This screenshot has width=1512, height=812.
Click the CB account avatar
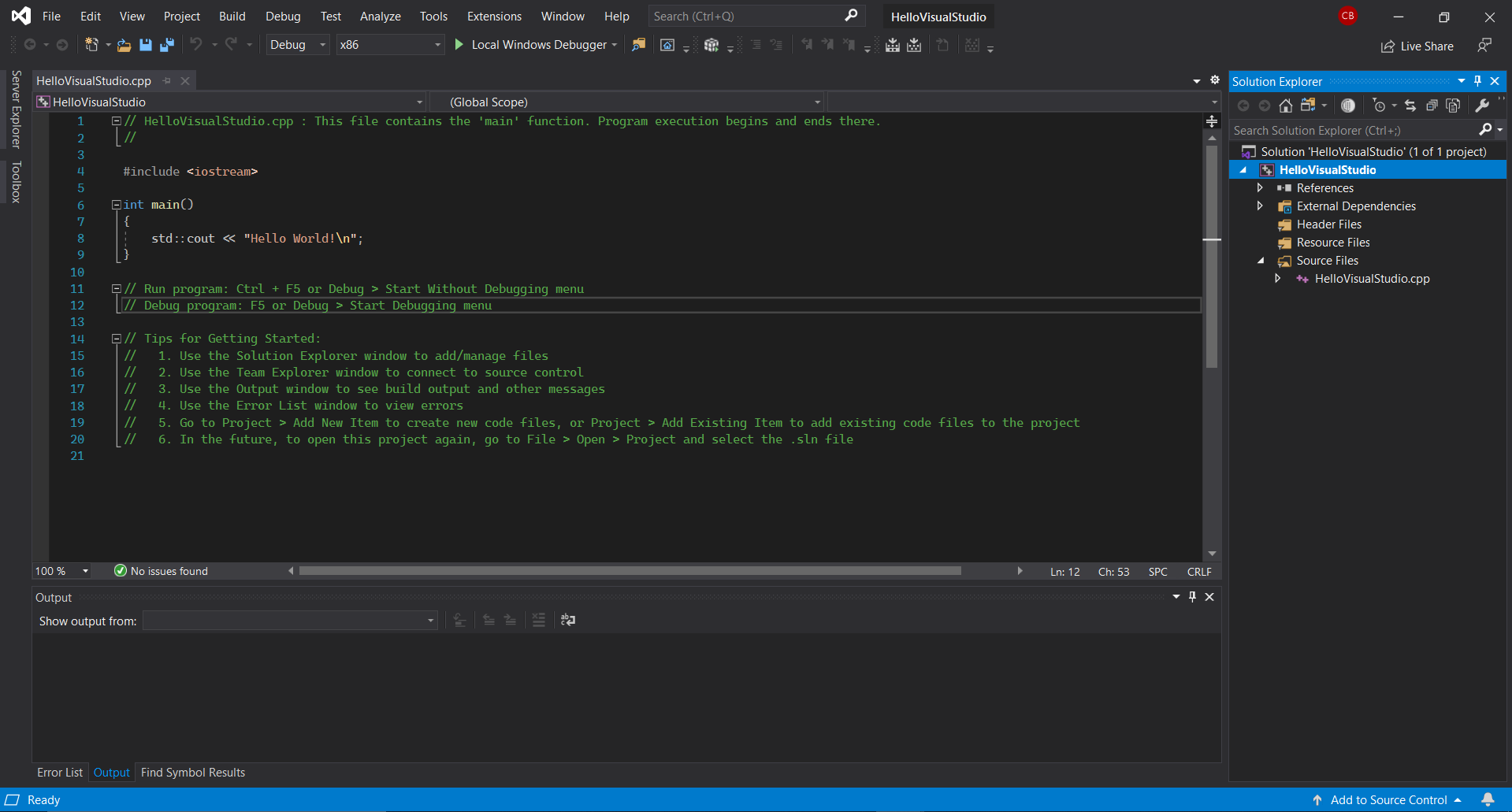1347,16
